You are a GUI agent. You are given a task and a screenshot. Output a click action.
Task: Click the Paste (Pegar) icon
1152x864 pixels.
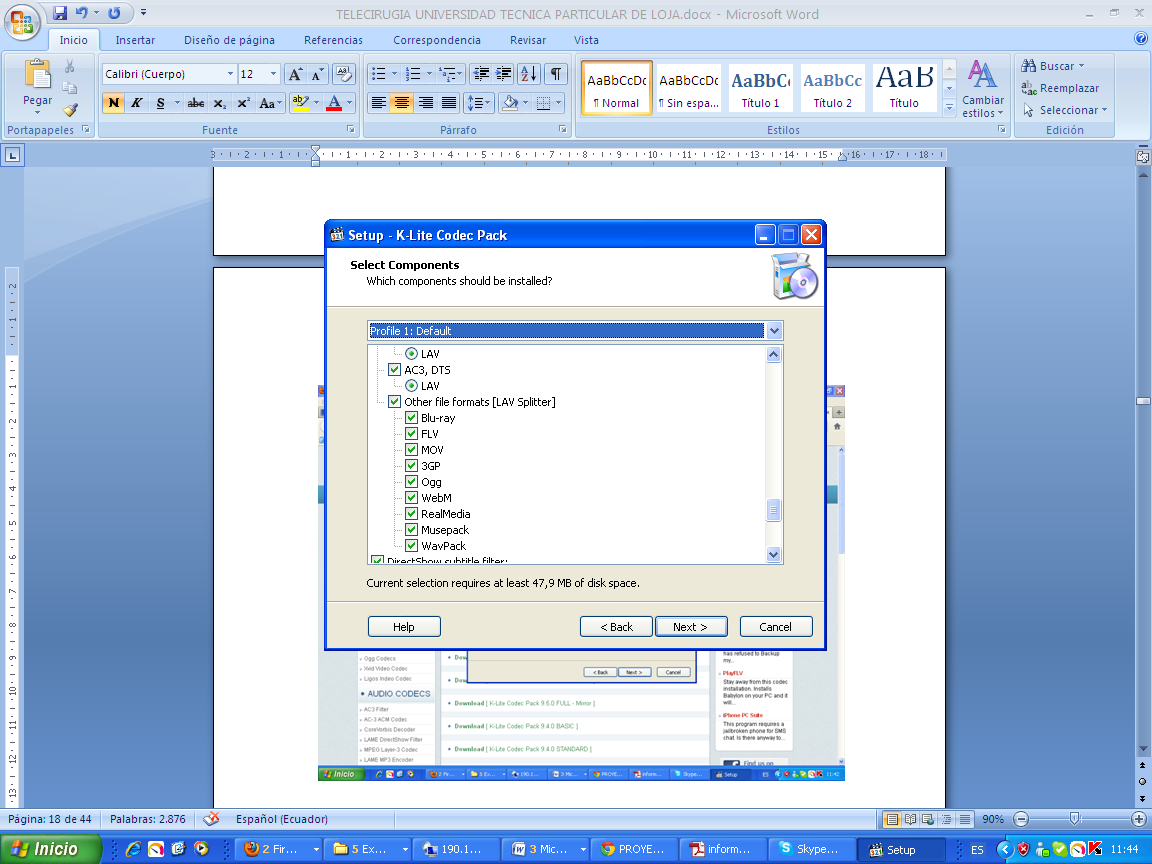(x=37, y=75)
